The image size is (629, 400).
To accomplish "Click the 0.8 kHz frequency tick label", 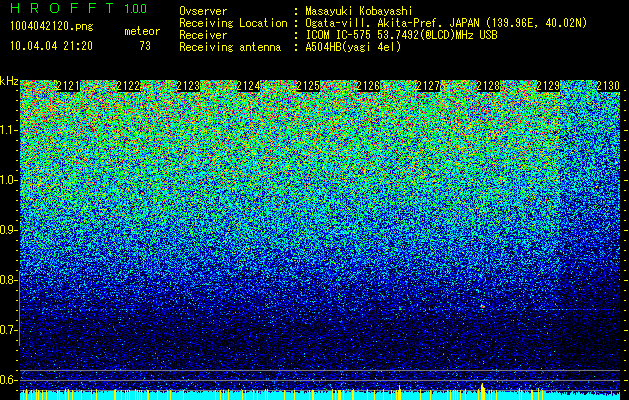I will (x=7, y=280).
